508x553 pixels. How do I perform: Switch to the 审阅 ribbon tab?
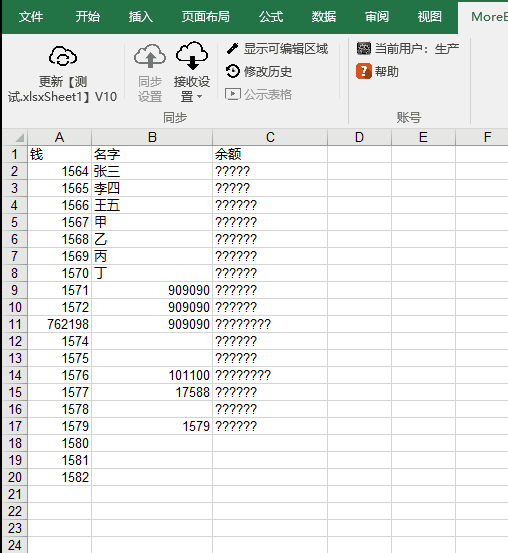coord(377,17)
